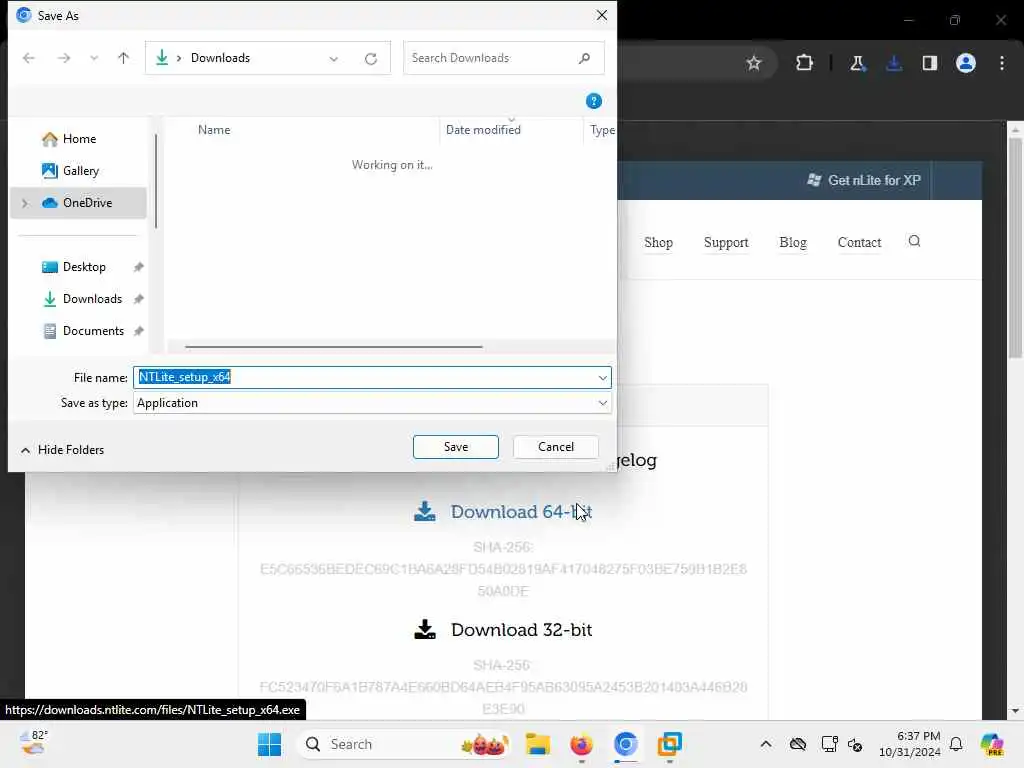Click the website search magnifier icon
Screen dimensions: 1024x768
point(914,242)
